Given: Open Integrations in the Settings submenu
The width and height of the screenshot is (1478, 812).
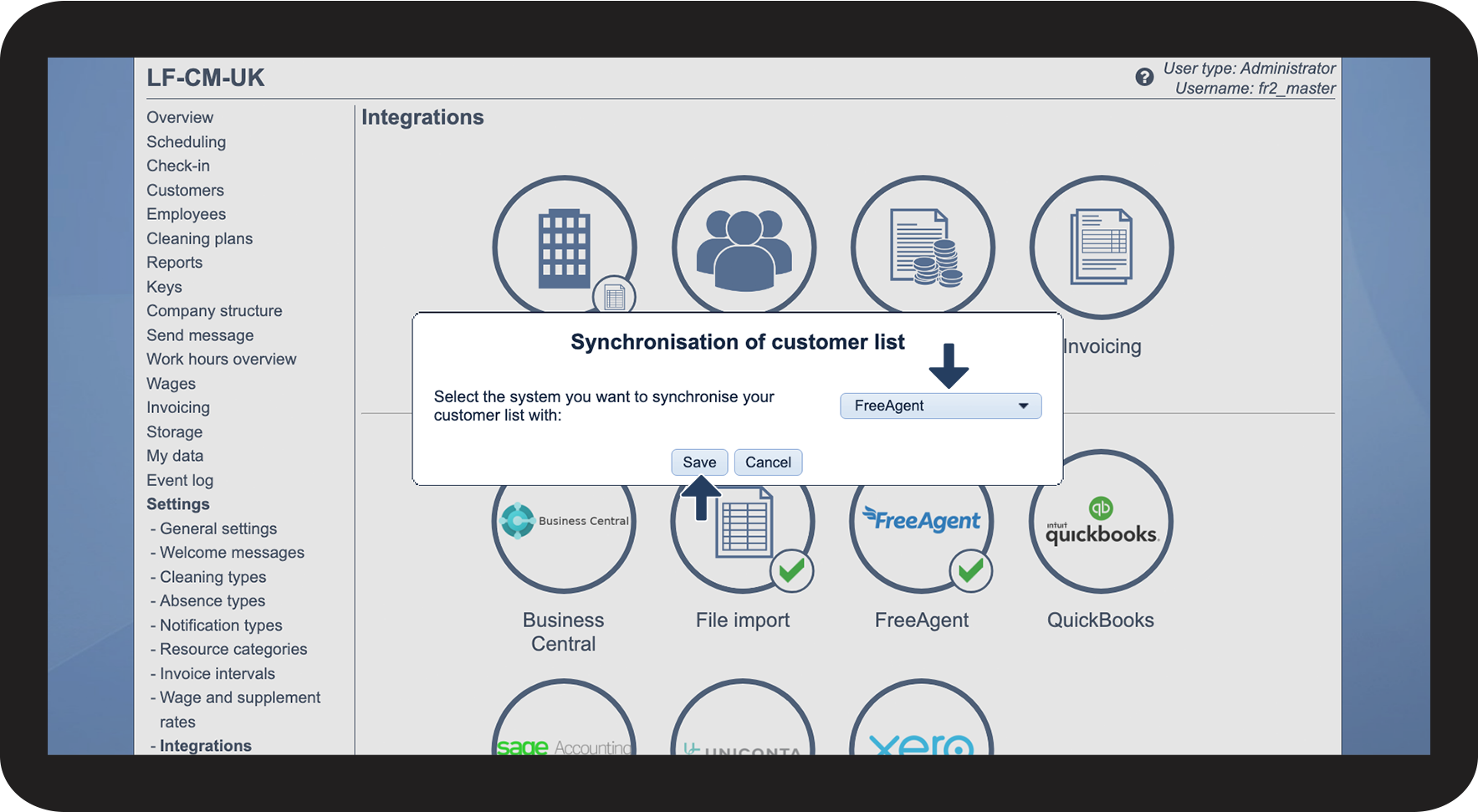Looking at the screenshot, I should [x=205, y=746].
